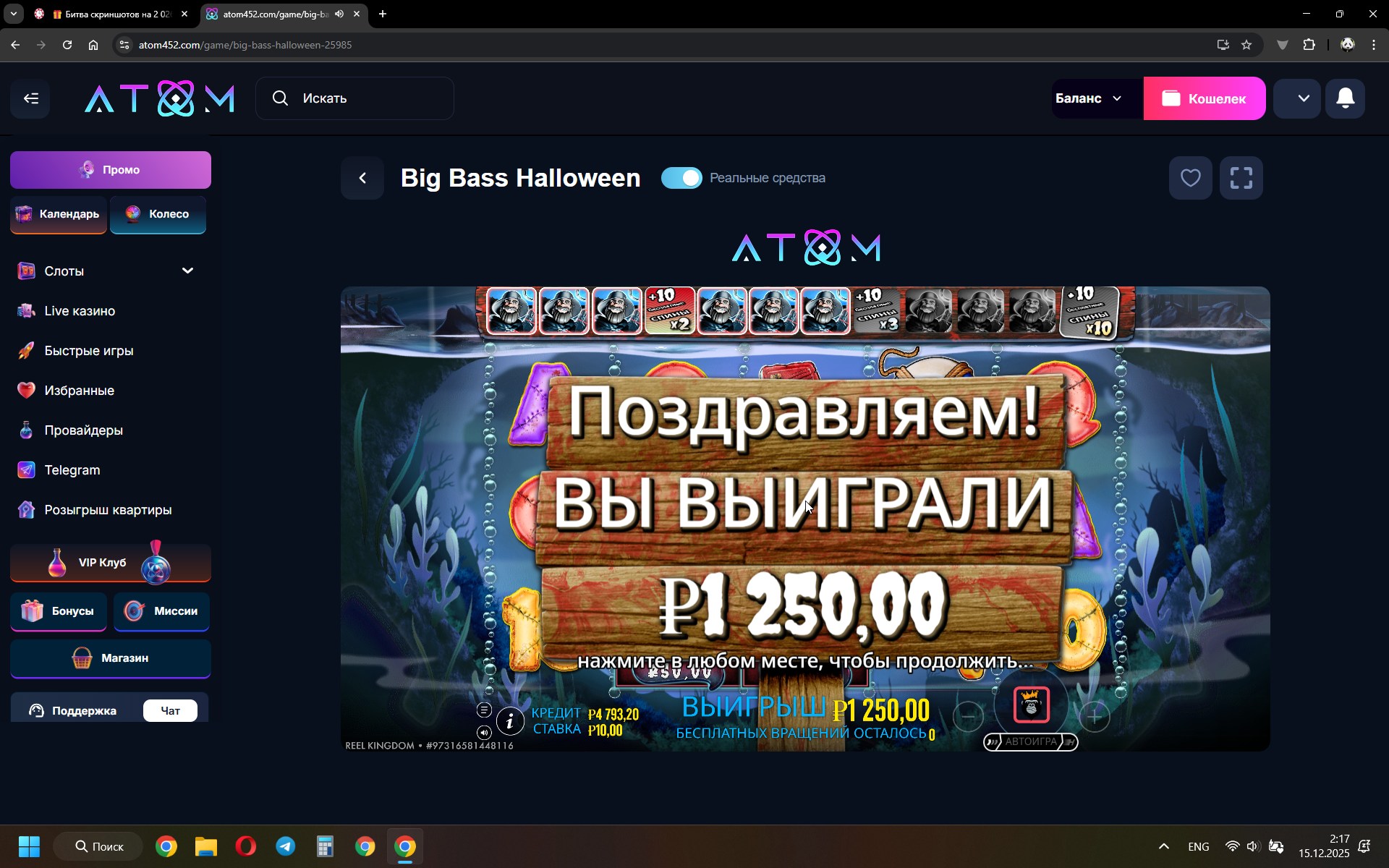Toggle Автоигра autoplay control
Screen dimensions: 1389x868
click(1030, 741)
